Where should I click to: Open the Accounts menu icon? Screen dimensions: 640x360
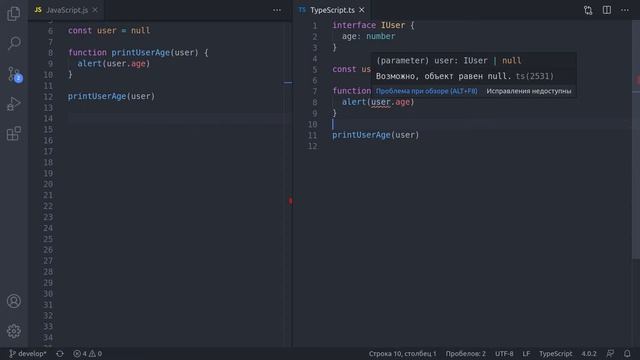point(14,301)
